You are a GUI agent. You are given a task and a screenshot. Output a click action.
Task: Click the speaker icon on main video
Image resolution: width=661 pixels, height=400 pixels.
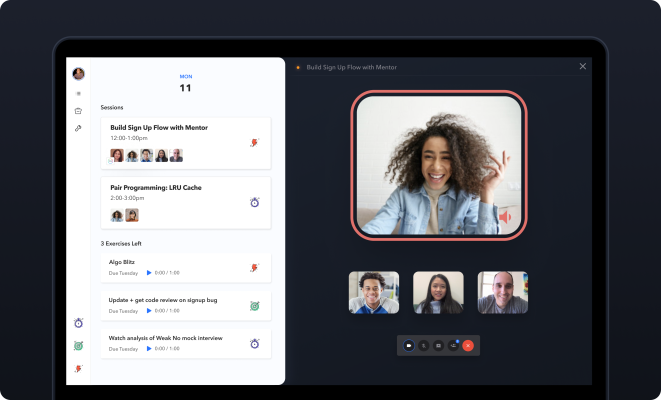[x=505, y=217]
